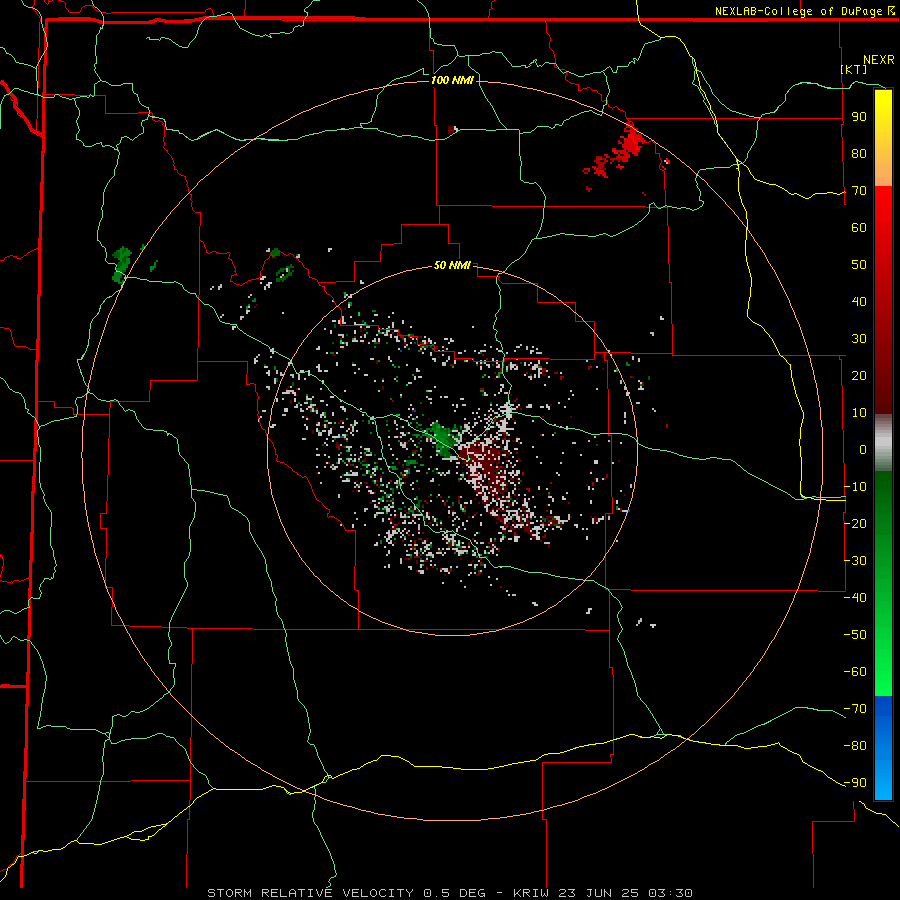Click the -30 value on the velocity scale
Image resolution: width=900 pixels, height=900 pixels.
point(856,561)
